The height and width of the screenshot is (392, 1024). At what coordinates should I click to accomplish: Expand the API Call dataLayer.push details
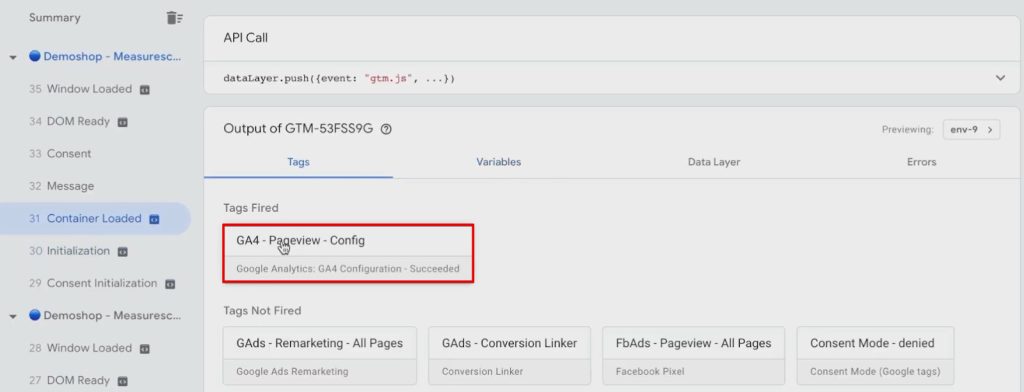pos(1000,78)
